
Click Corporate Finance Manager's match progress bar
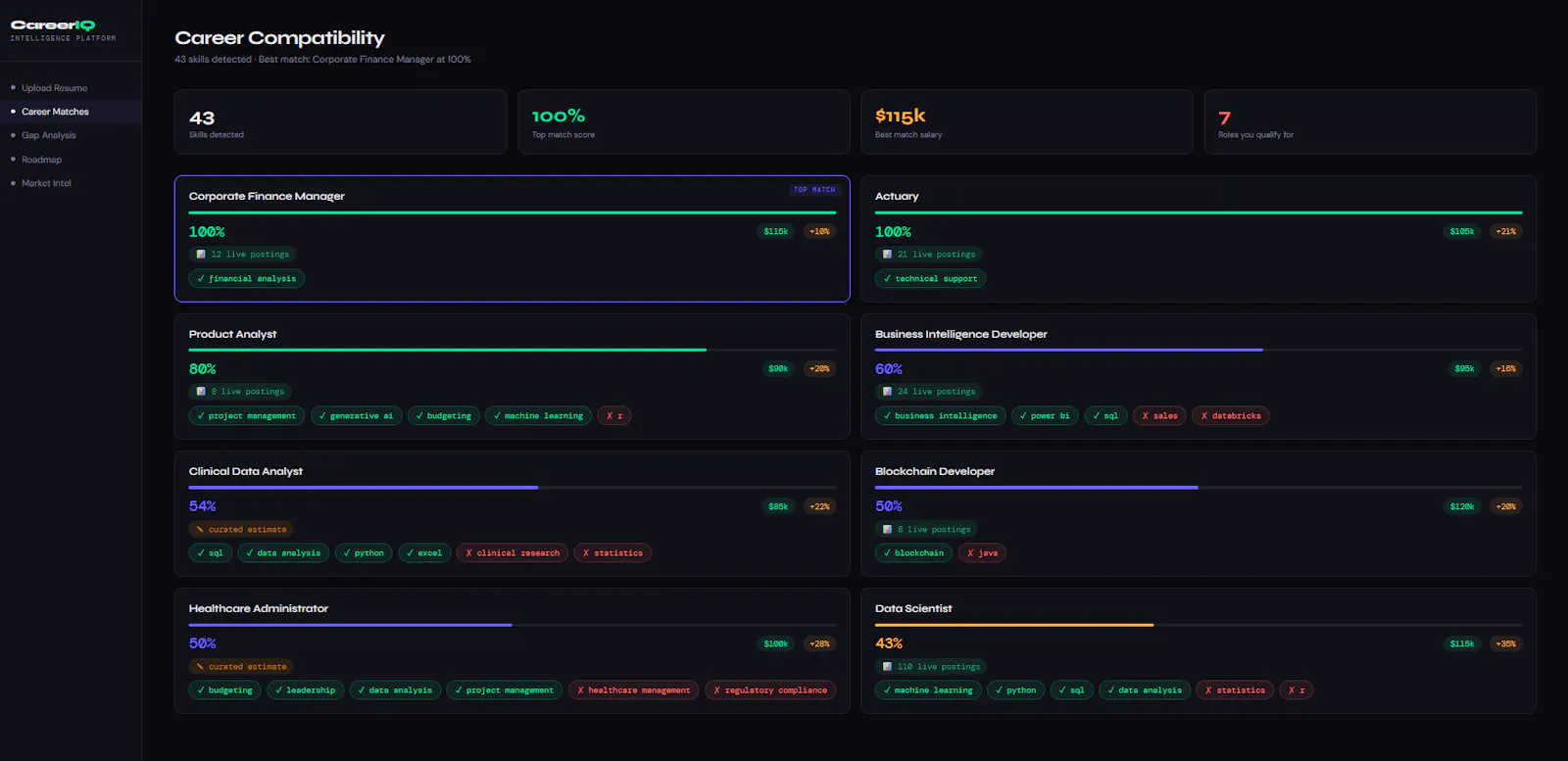pyautogui.click(x=513, y=213)
